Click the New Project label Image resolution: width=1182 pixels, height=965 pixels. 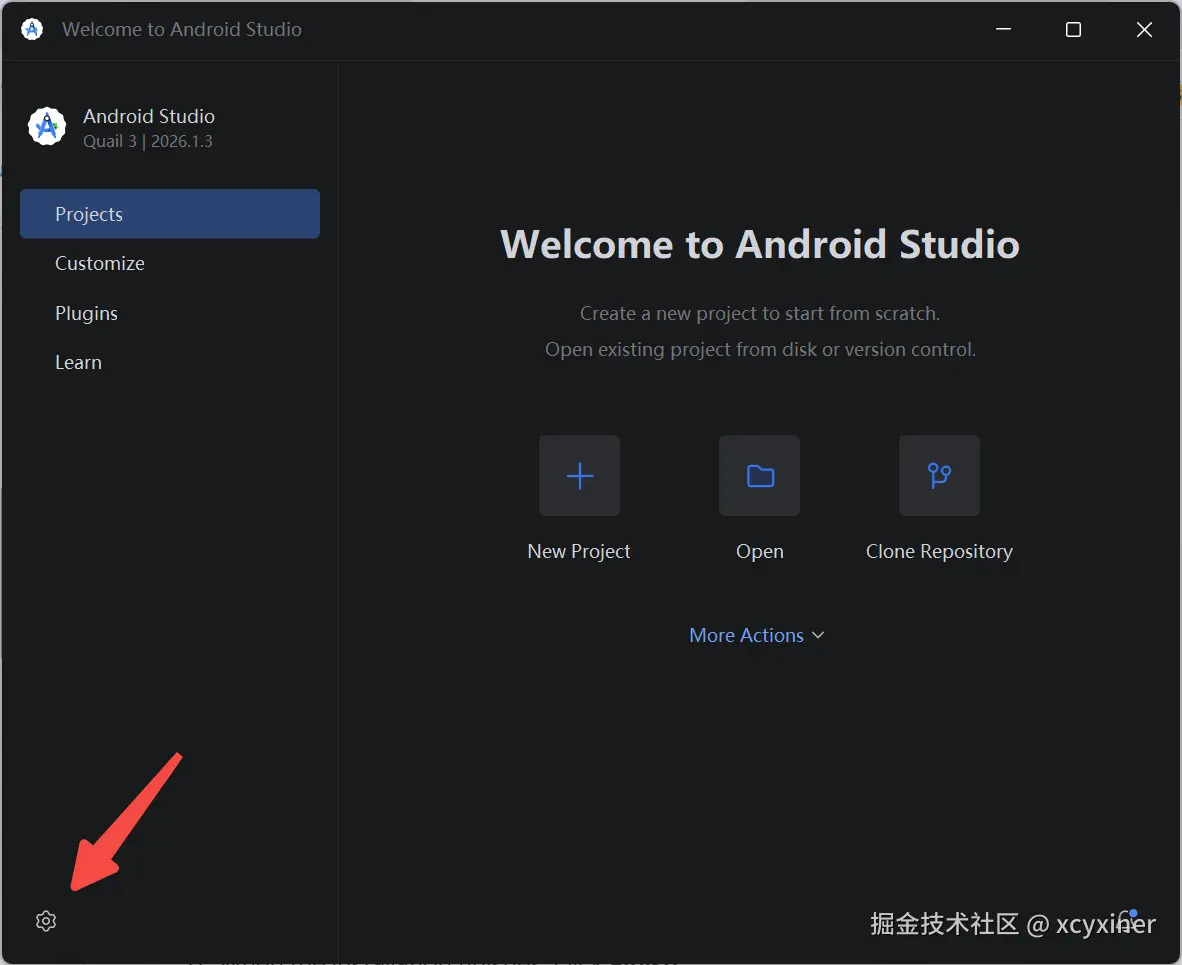579,551
